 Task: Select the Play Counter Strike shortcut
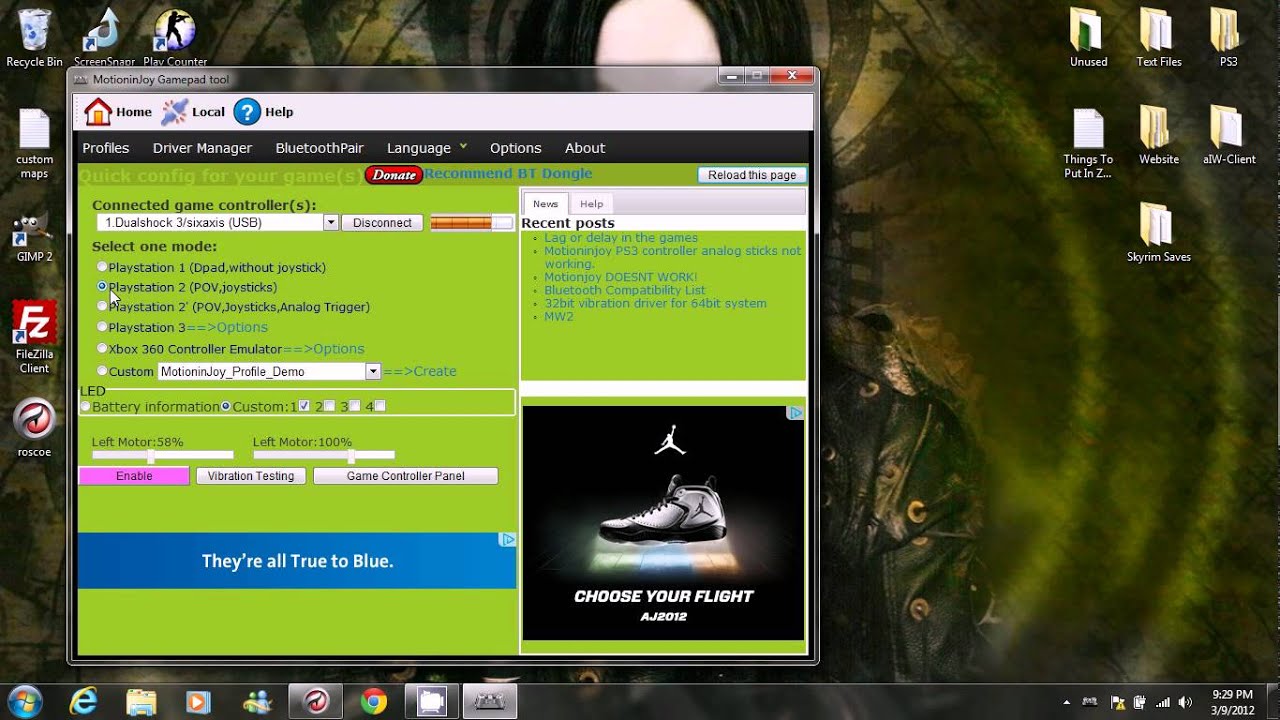click(x=175, y=38)
